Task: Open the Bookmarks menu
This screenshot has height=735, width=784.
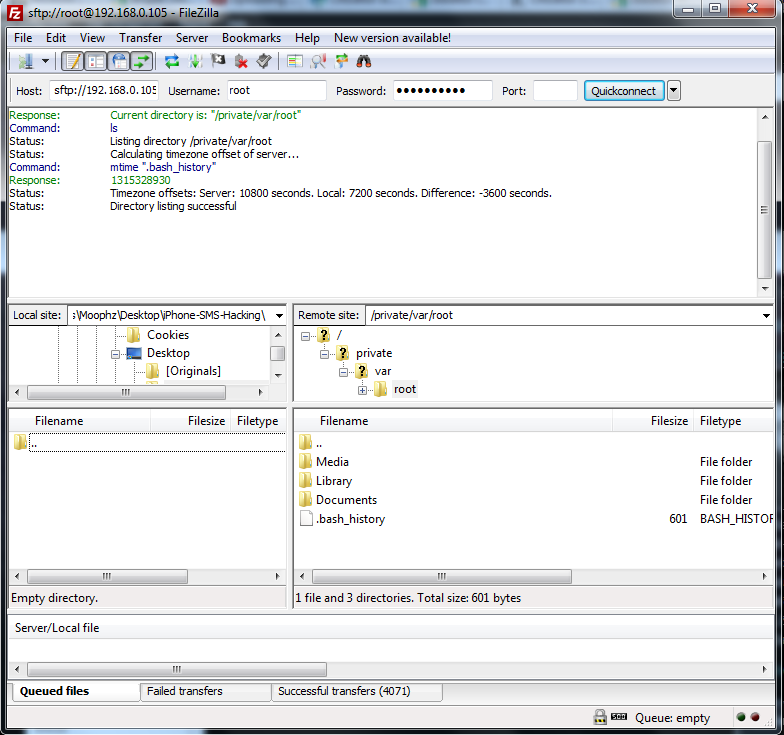Action: coord(251,38)
